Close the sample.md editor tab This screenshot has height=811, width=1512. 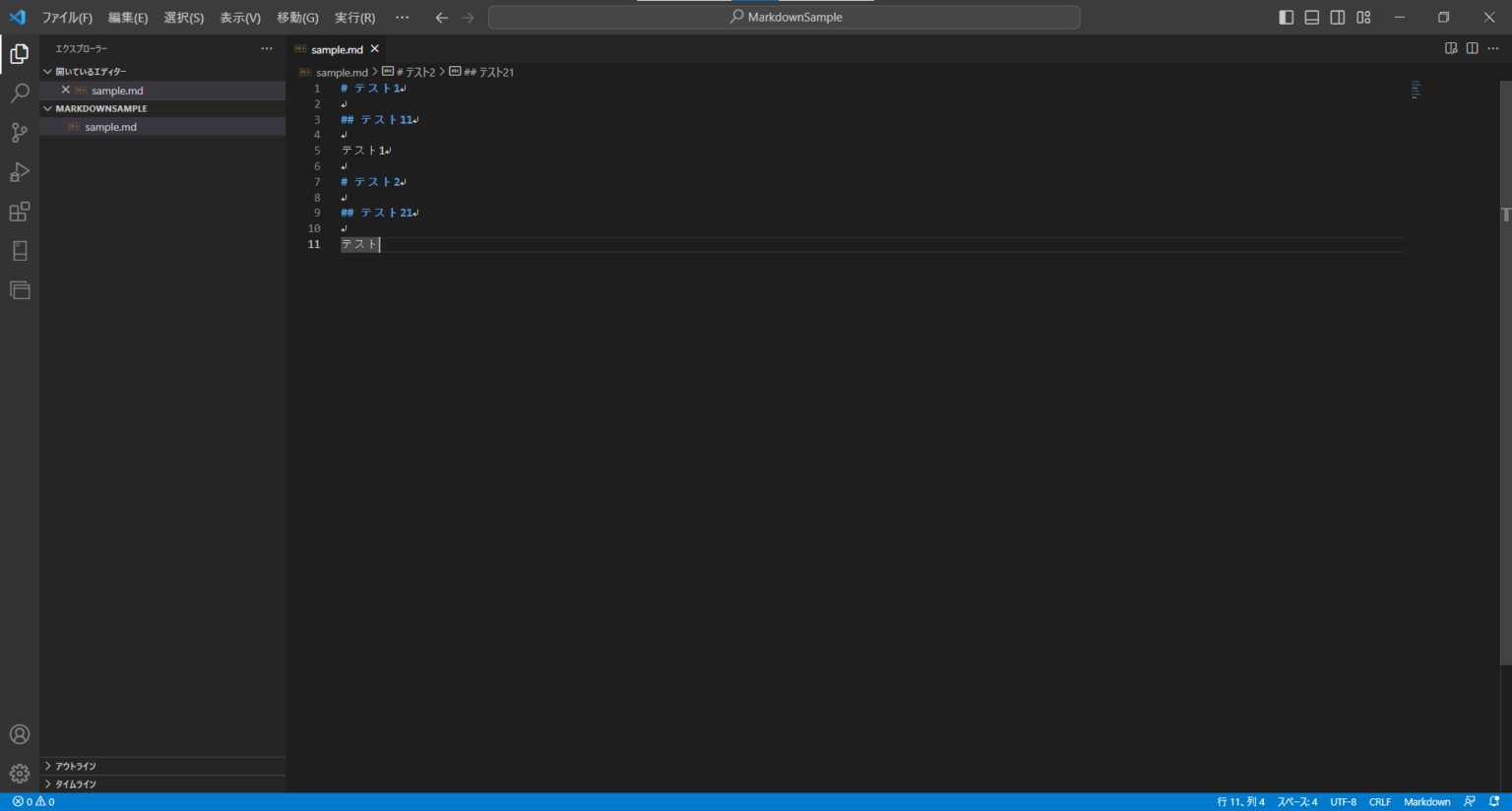pos(375,49)
